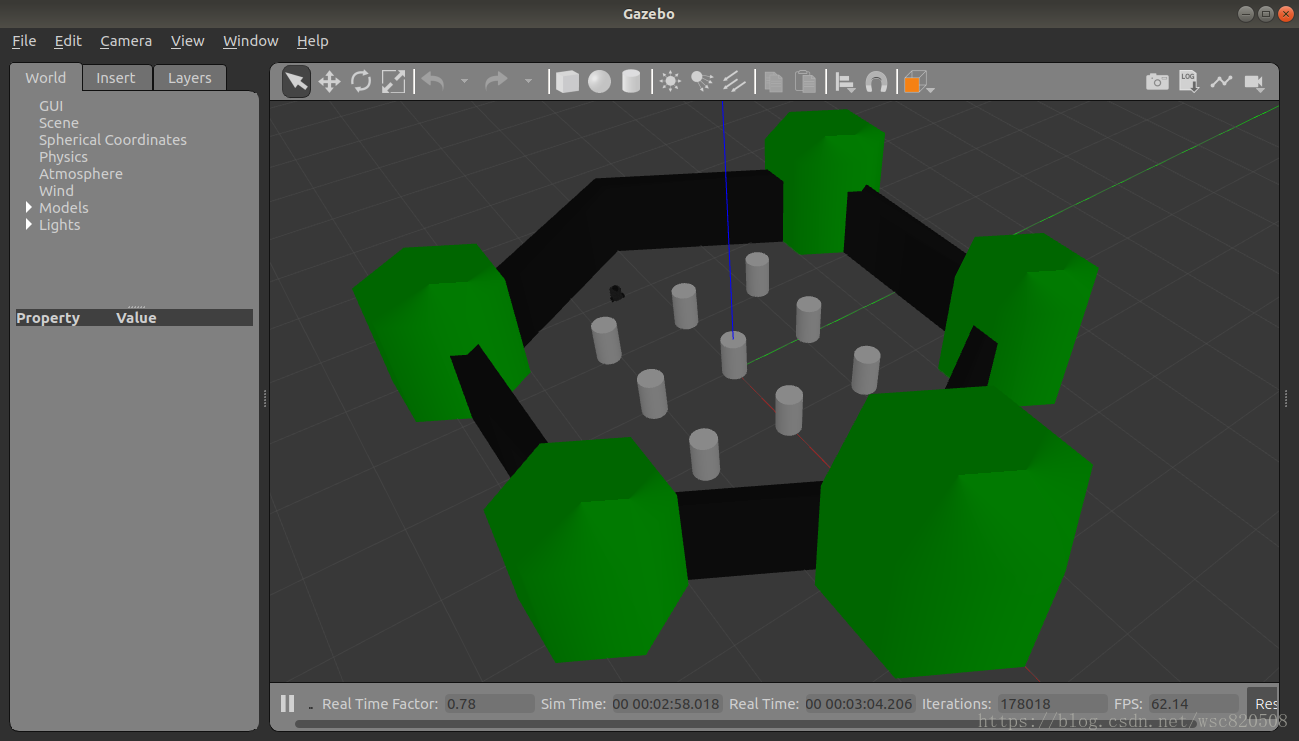The image size is (1299, 741).
Task: Click the Sim Time value field
Action: tap(666, 704)
